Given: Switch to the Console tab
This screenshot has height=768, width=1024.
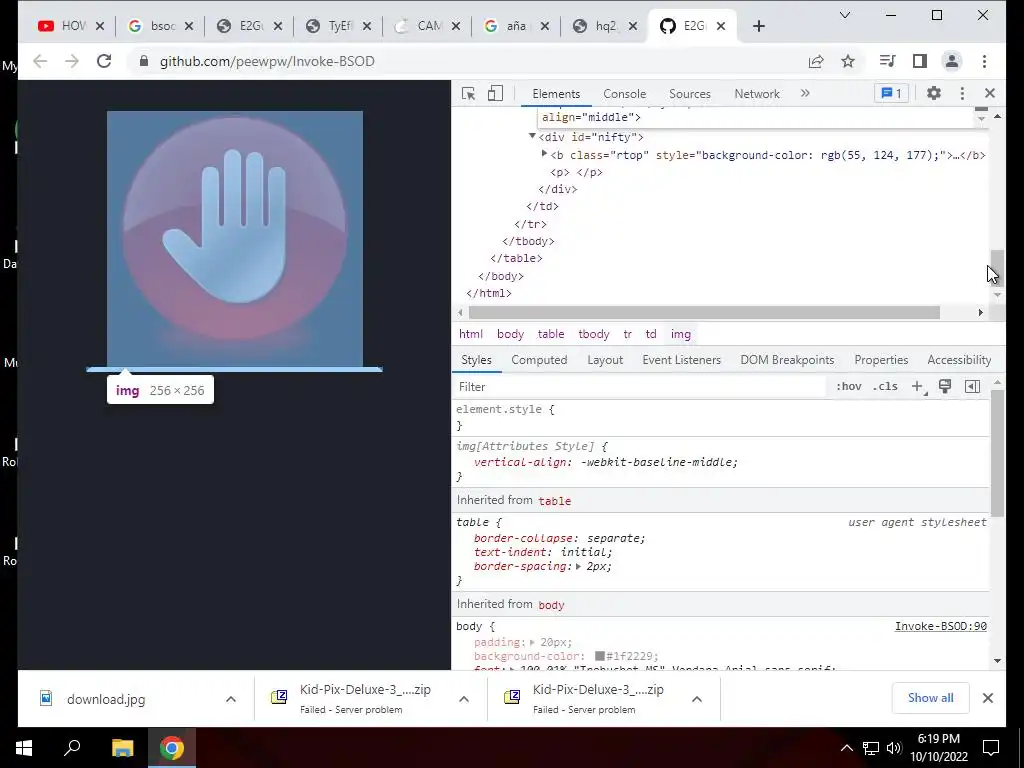Looking at the screenshot, I should coord(624,93).
